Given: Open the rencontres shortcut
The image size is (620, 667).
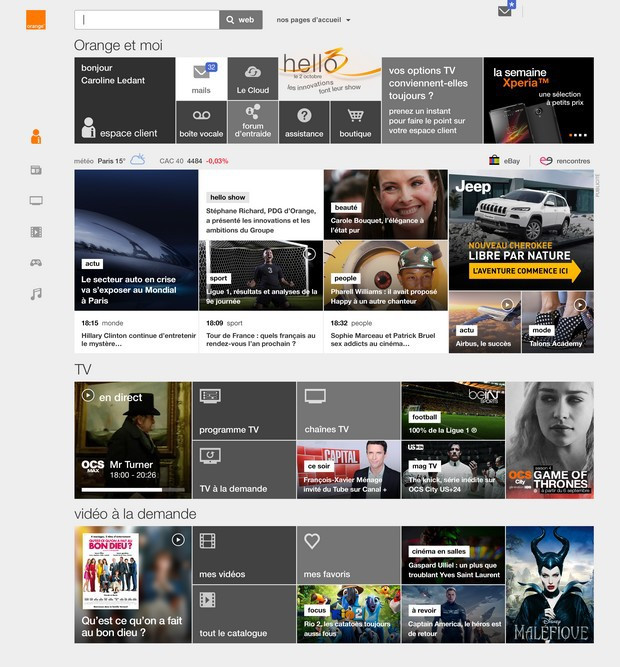Looking at the screenshot, I should (565, 161).
